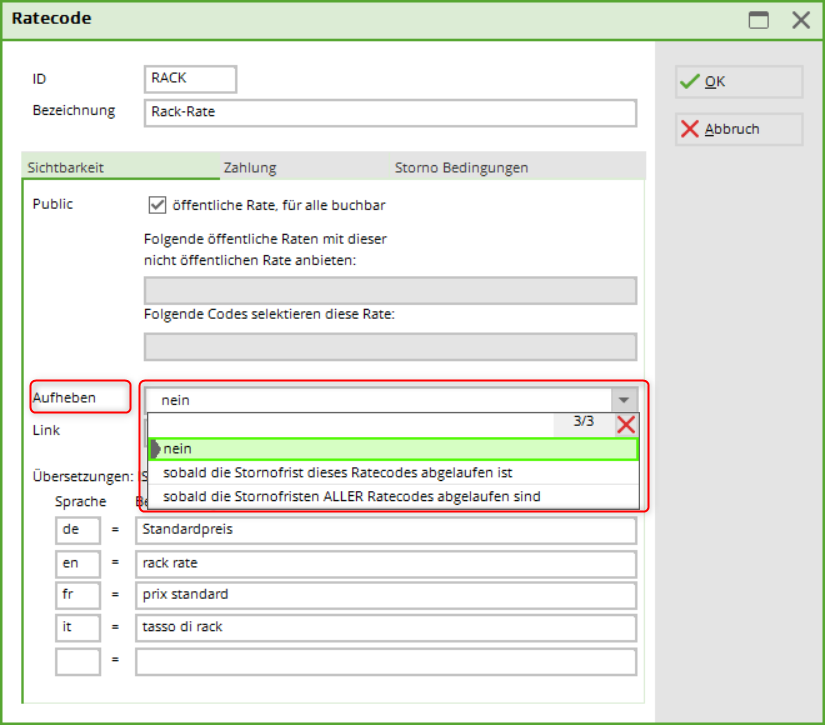The width and height of the screenshot is (825, 725).
Task: Select 'nein' option in dropdown list
Action: [392, 449]
